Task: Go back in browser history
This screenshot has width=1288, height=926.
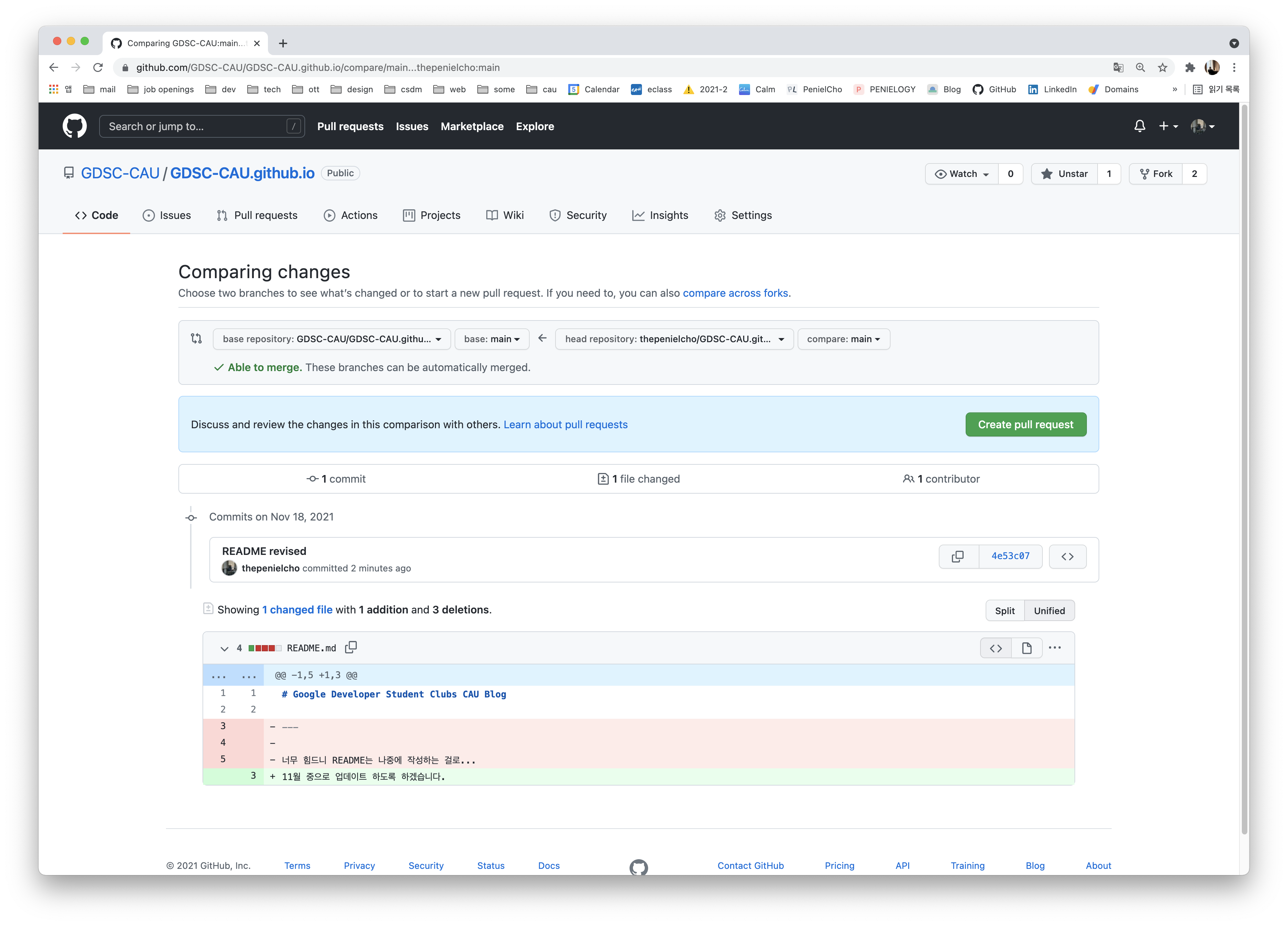Action: point(53,67)
